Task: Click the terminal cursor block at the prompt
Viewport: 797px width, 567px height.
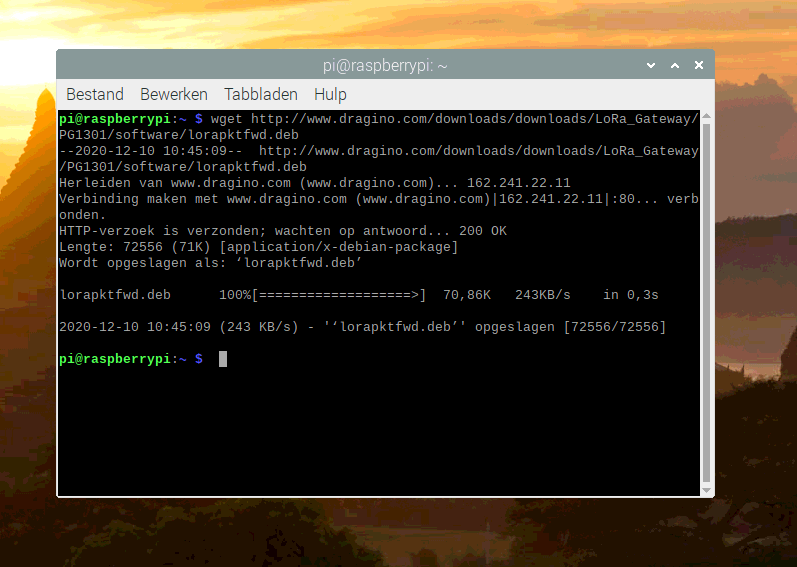Action: point(223,359)
